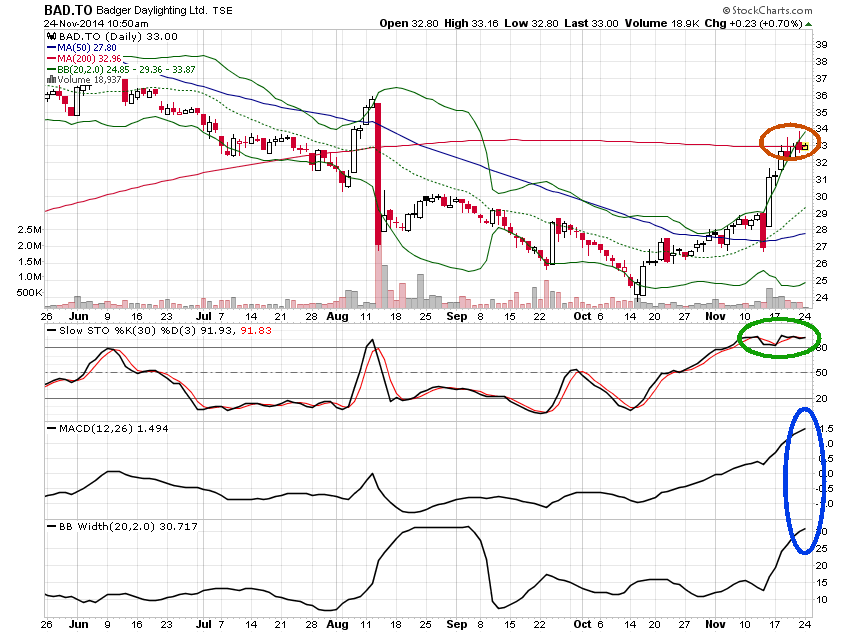Select the BAD.TO (Daily) 33.00 legend entry

118,36
